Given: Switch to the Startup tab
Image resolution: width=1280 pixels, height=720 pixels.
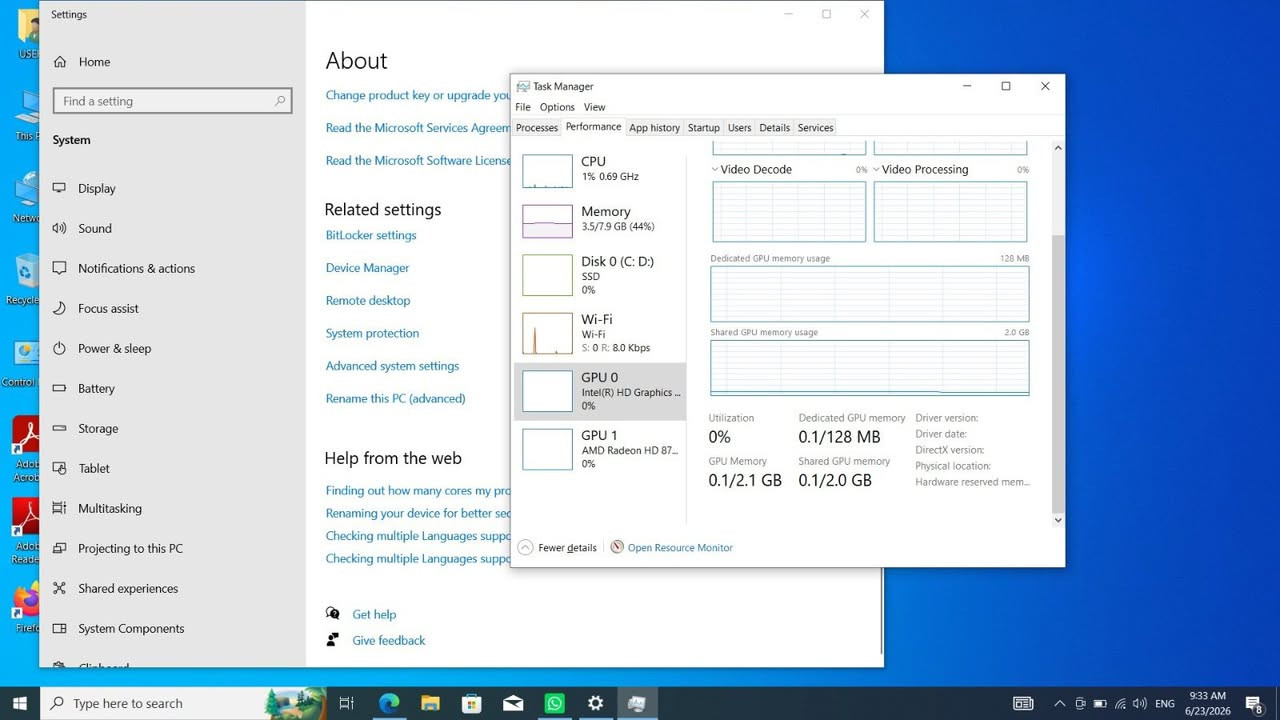Looking at the screenshot, I should click(x=704, y=128).
